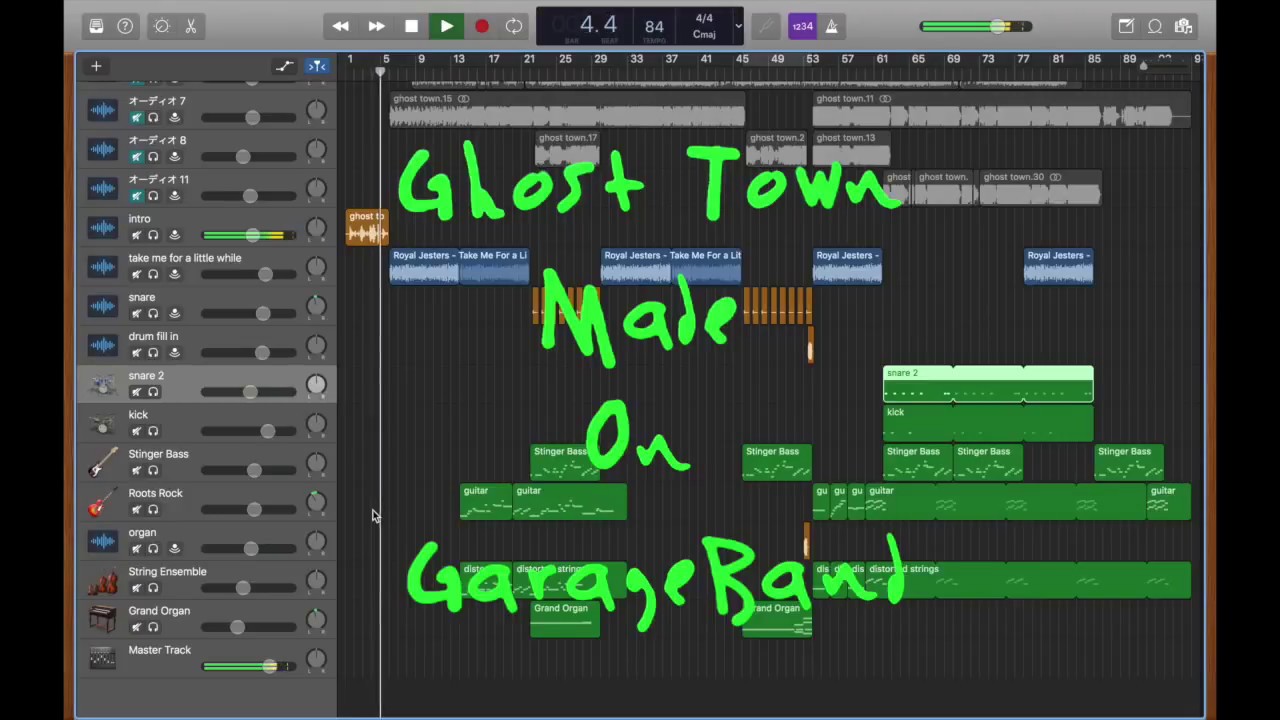Click the 84 tempo value
The width and height of the screenshot is (1280, 720).
coord(654,27)
